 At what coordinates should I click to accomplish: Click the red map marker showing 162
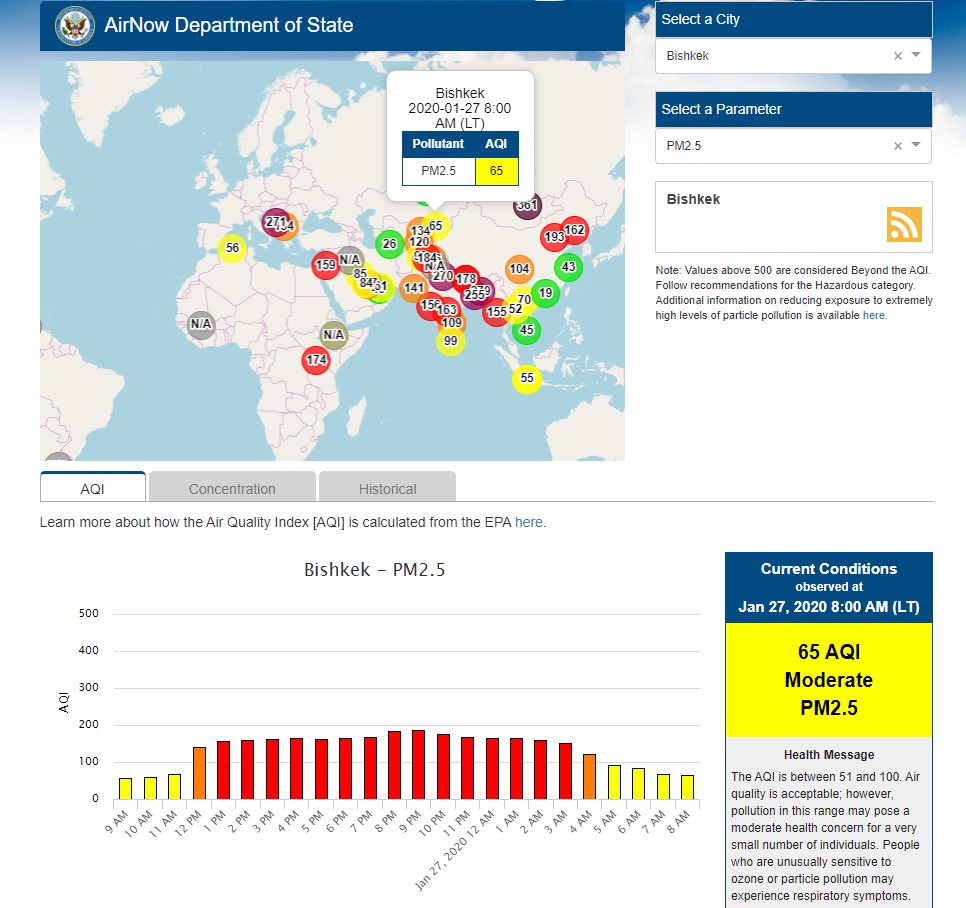574,231
